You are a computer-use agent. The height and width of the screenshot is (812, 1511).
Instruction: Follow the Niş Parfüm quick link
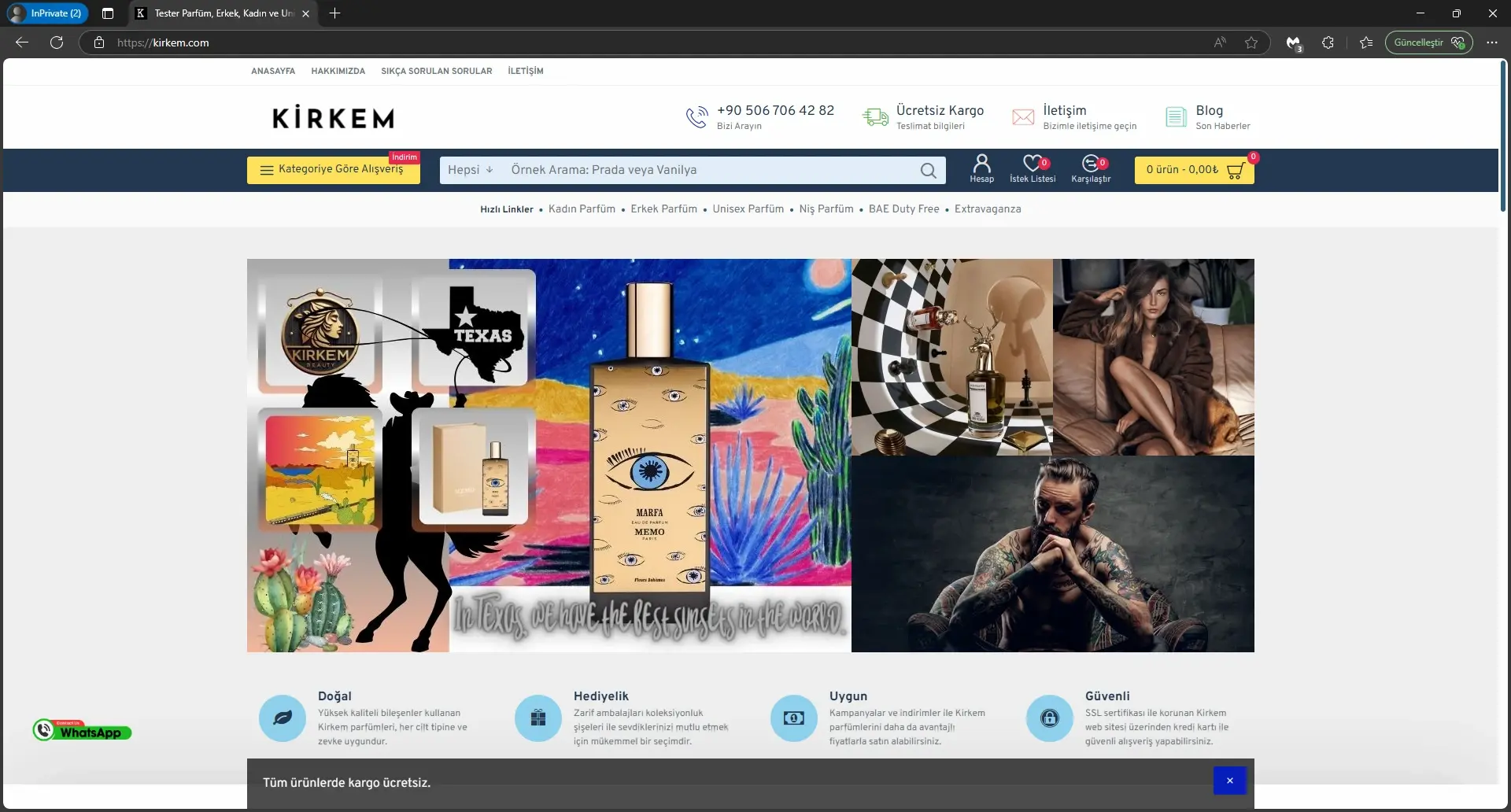826,209
